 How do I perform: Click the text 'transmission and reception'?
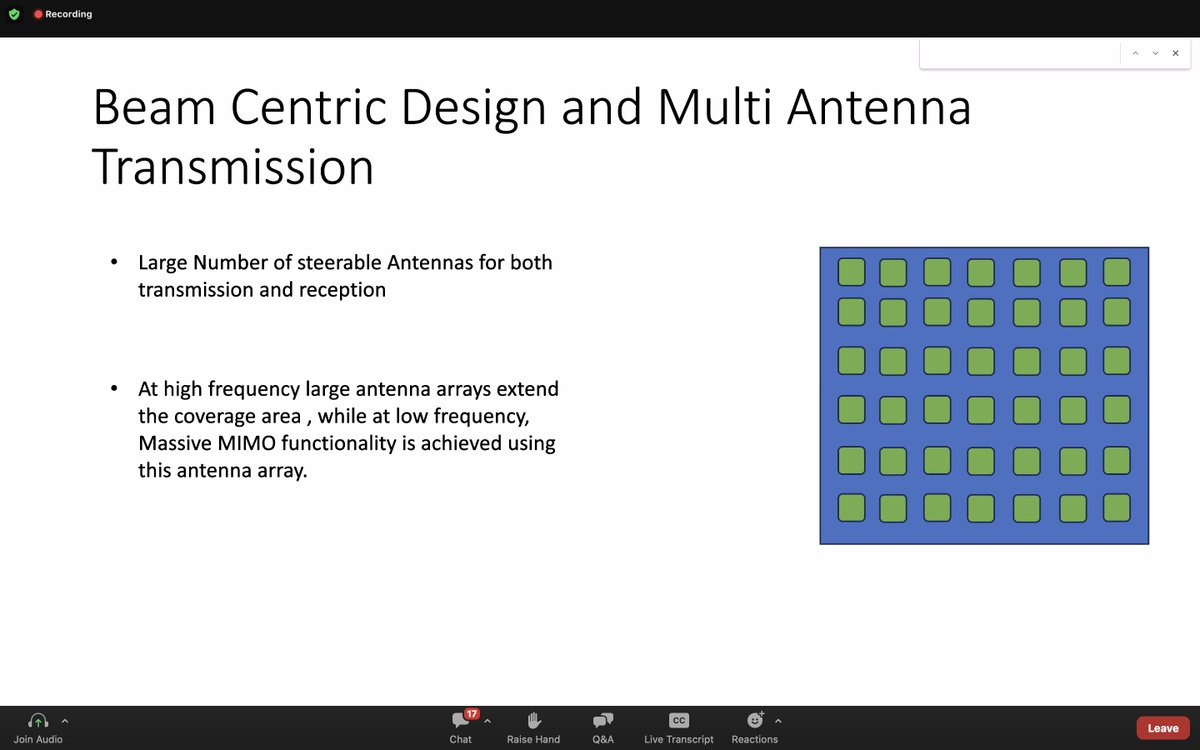coord(262,290)
